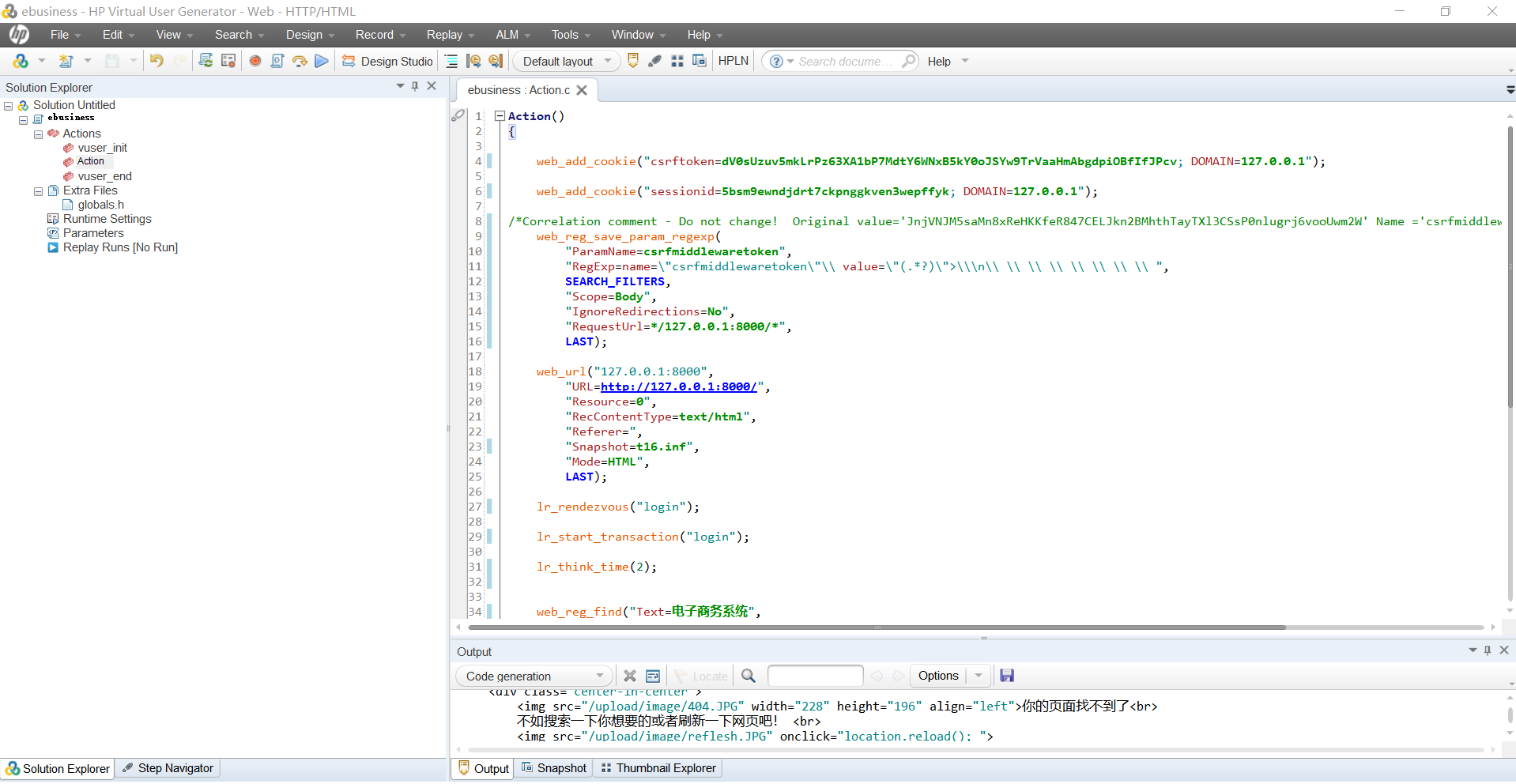Image resolution: width=1516 pixels, height=784 pixels.
Task: Collapse the Actions tree node
Action: coord(38,134)
